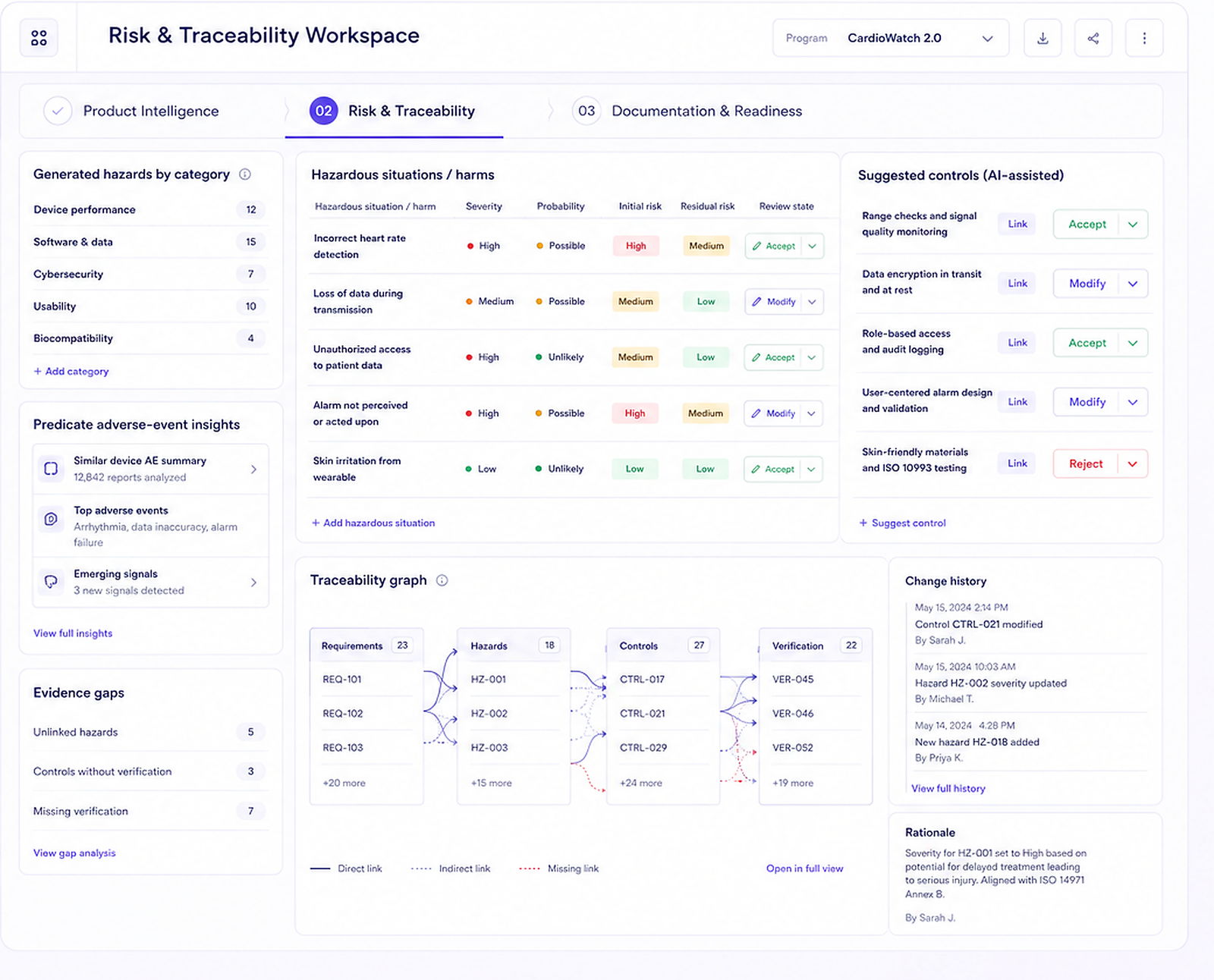Switch to Product Intelligence tab
The image size is (1214, 980).
[x=151, y=111]
